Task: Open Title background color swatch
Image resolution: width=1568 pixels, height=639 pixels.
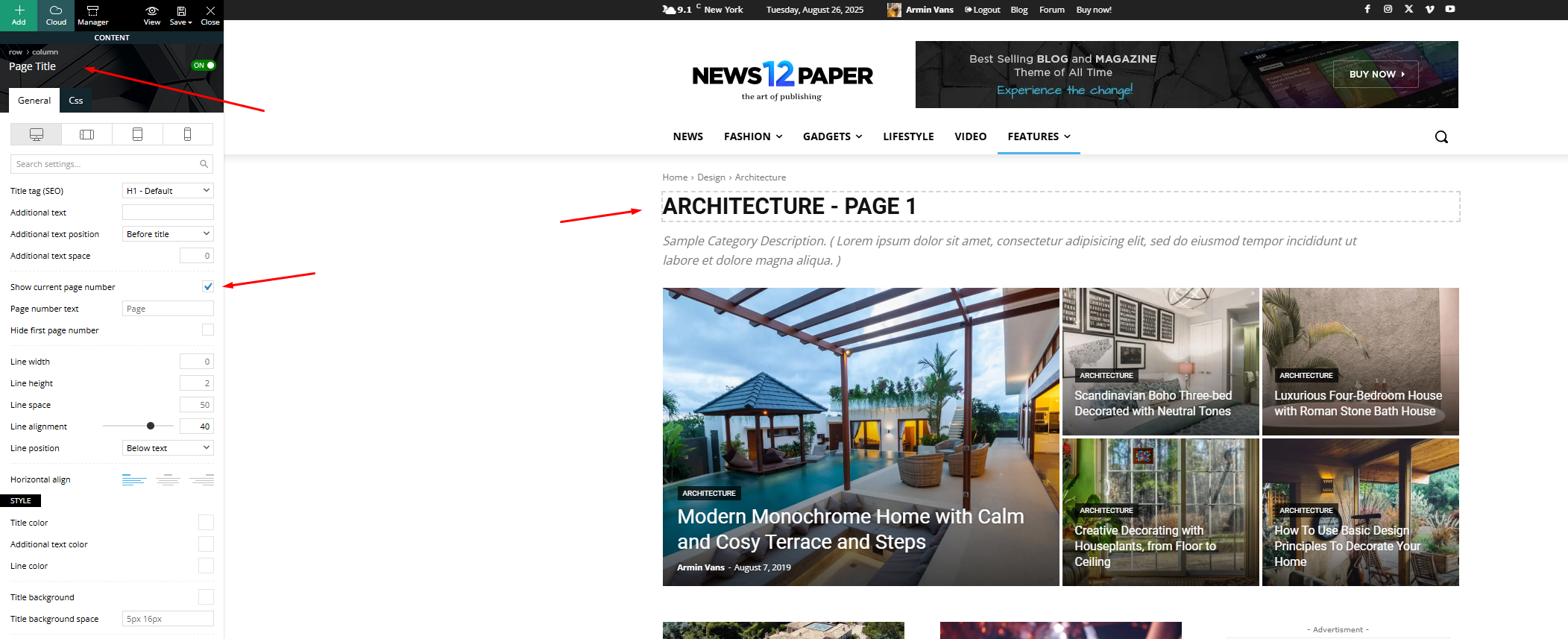Action: 206,597
